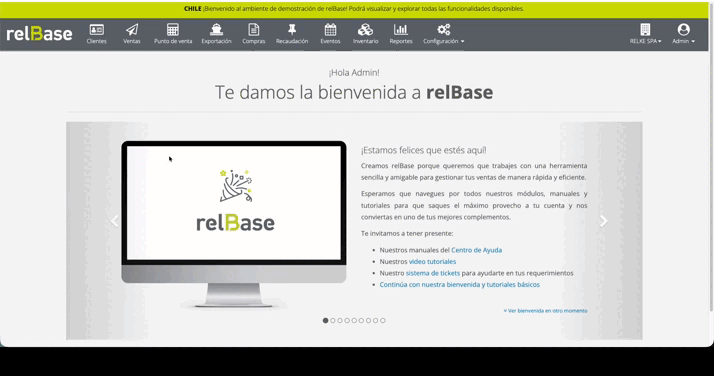Go to previous welcome slide arrow
Screen dimensions: 714x376
pos(114,221)
